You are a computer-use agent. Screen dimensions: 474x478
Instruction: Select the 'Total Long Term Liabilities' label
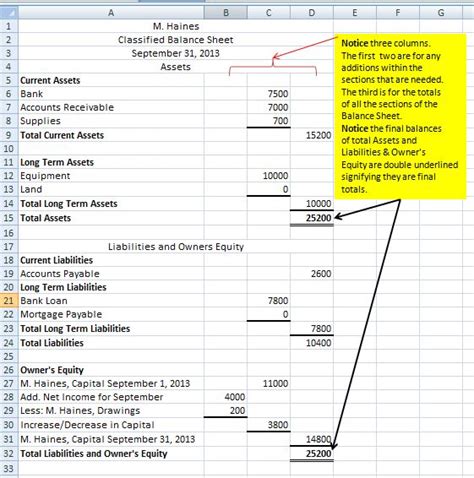pyautogui.click(x=111, y=329)
